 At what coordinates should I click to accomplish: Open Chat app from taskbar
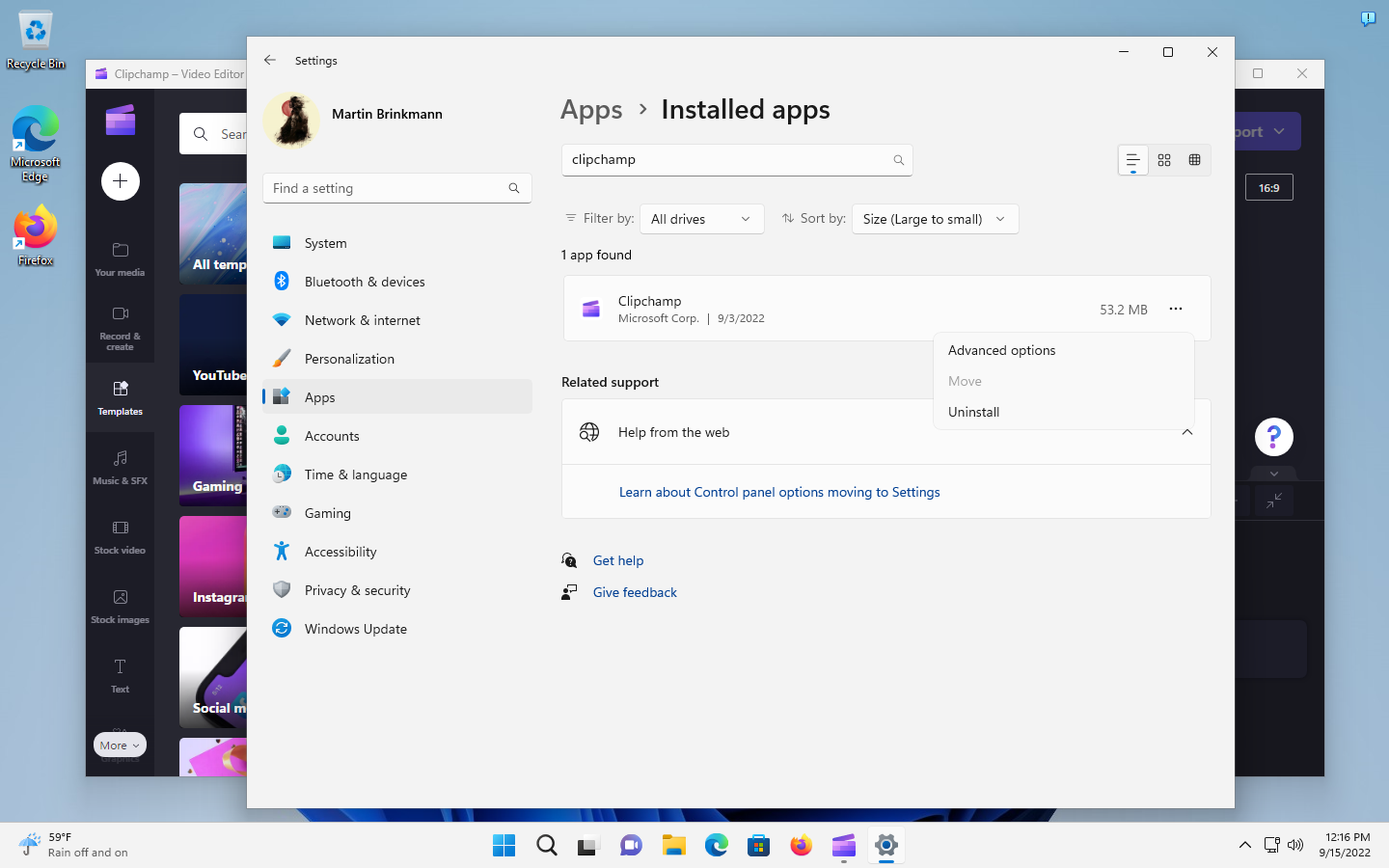click(x=632, y=846)
